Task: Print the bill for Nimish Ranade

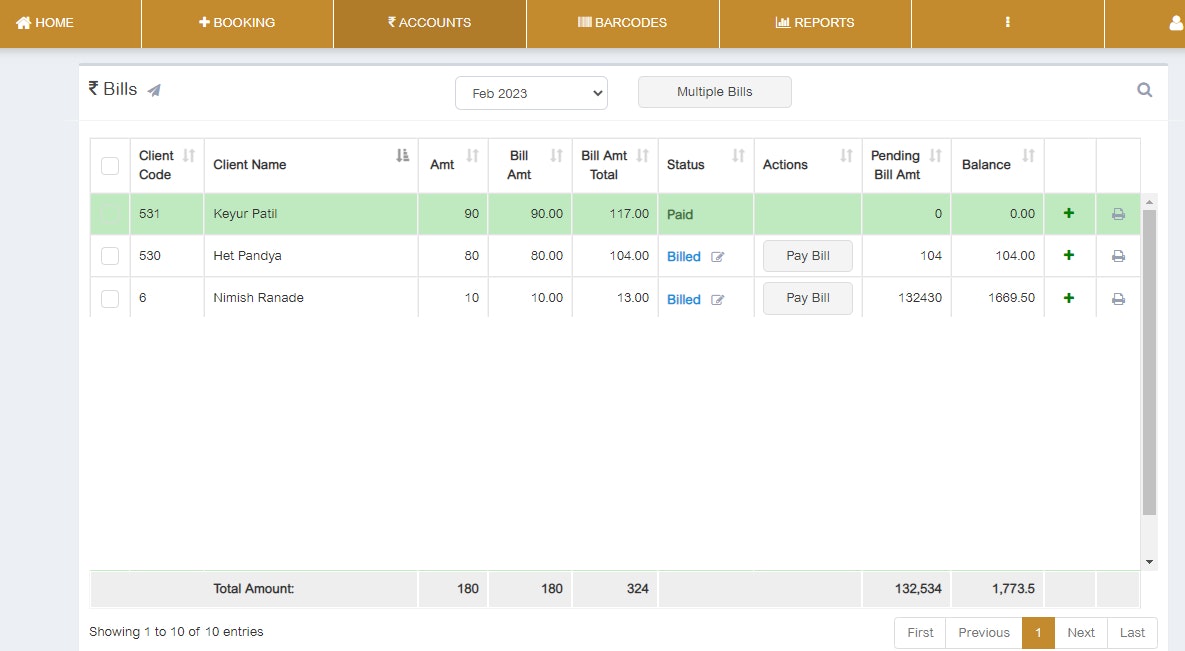Action: click(x=1118, y=299)
